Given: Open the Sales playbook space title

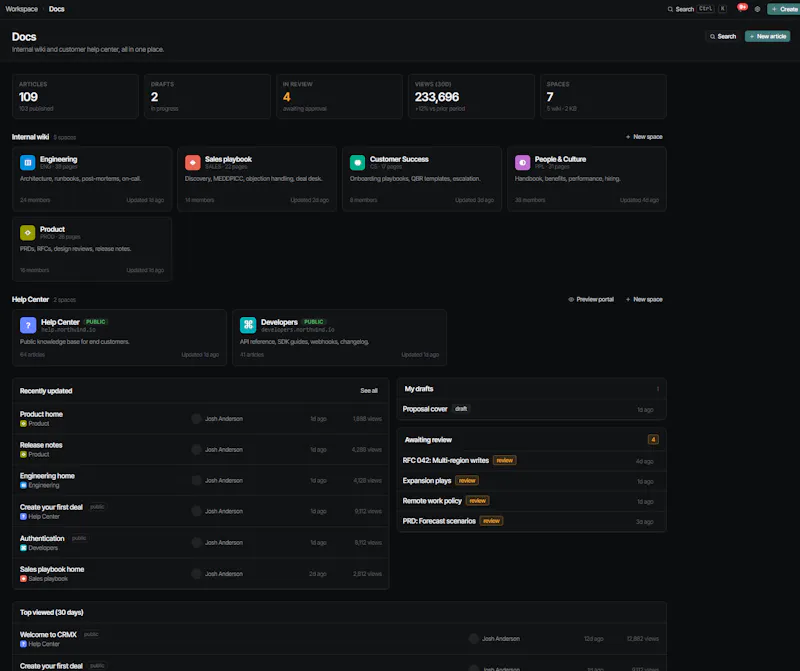Looking at the screenshot, I should 228,159.
